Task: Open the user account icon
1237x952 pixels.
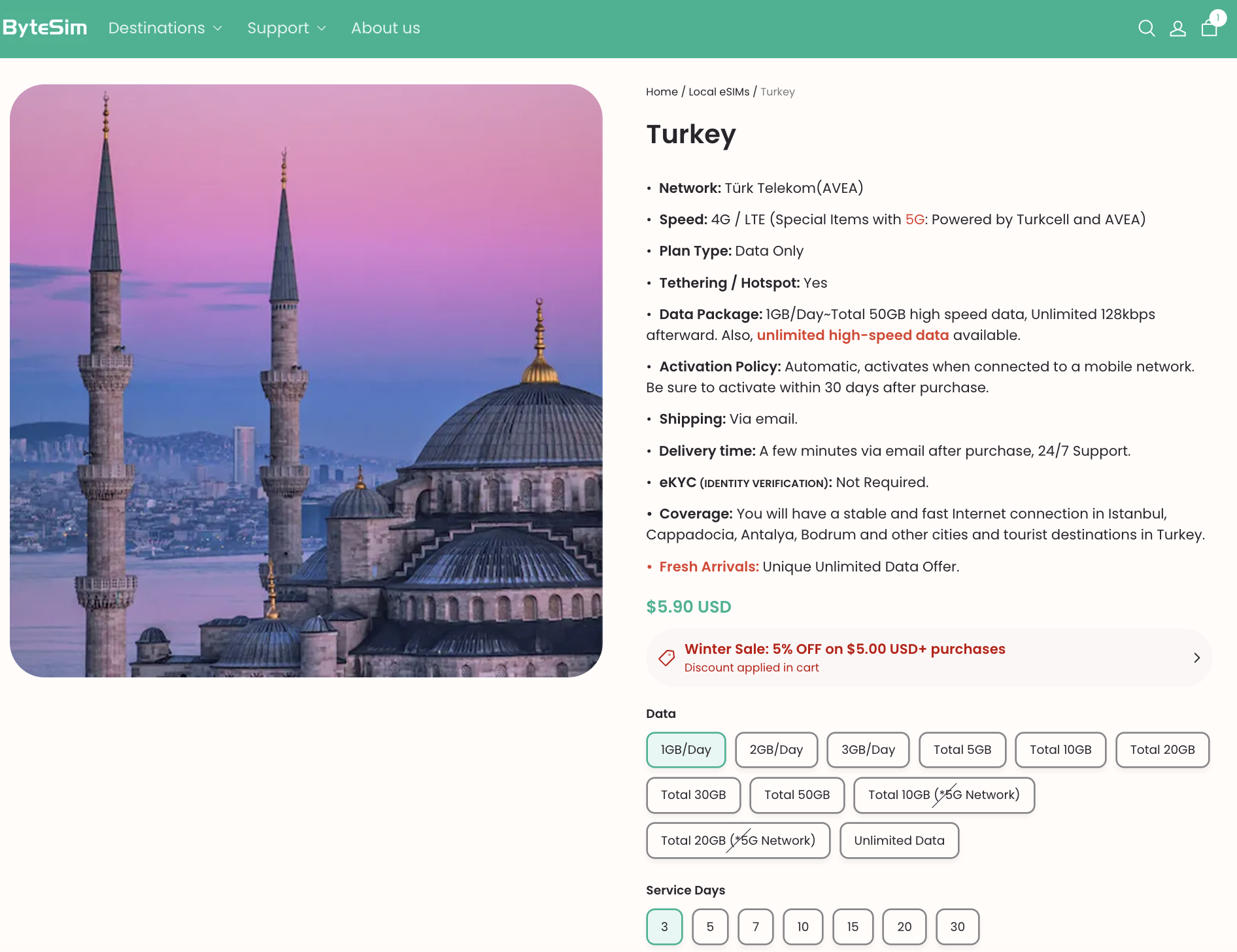Action: point(1178,28)
